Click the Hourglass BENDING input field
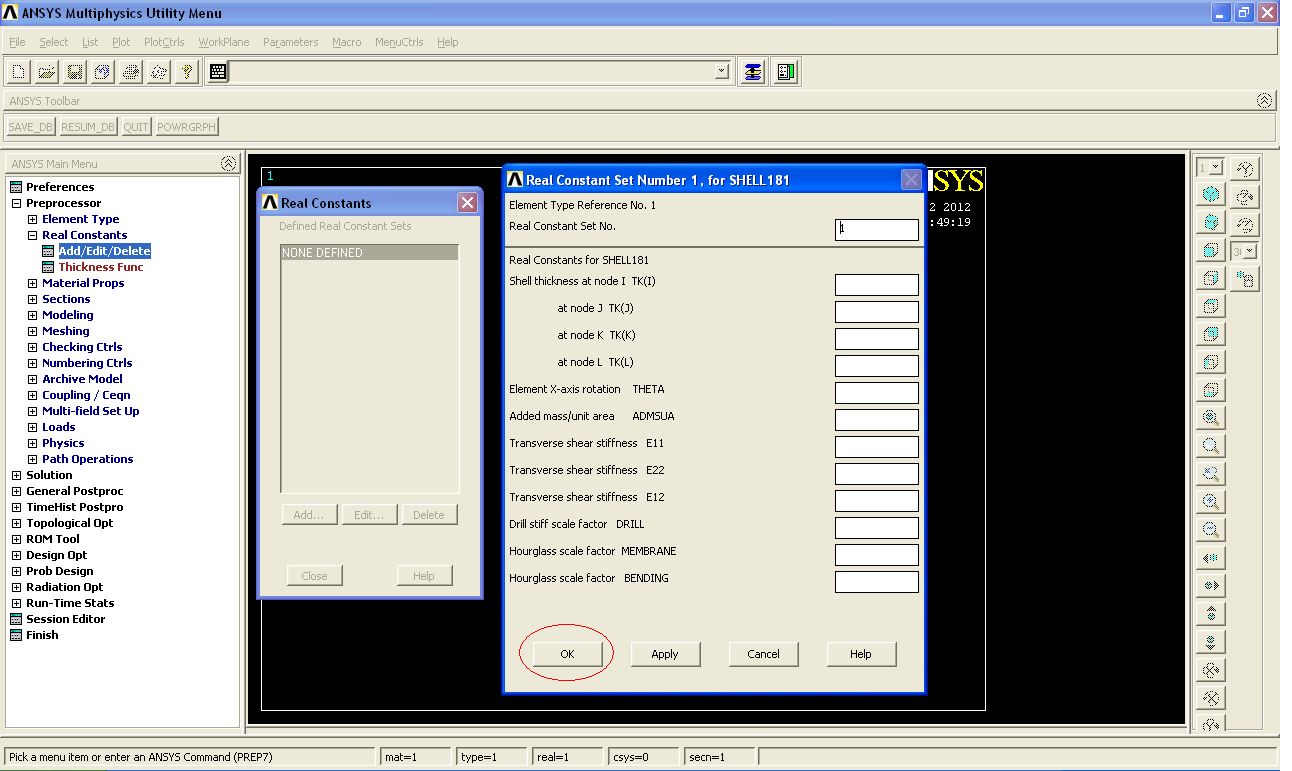This screenshot has height=771, width=1292. click(x=877, y=582)
